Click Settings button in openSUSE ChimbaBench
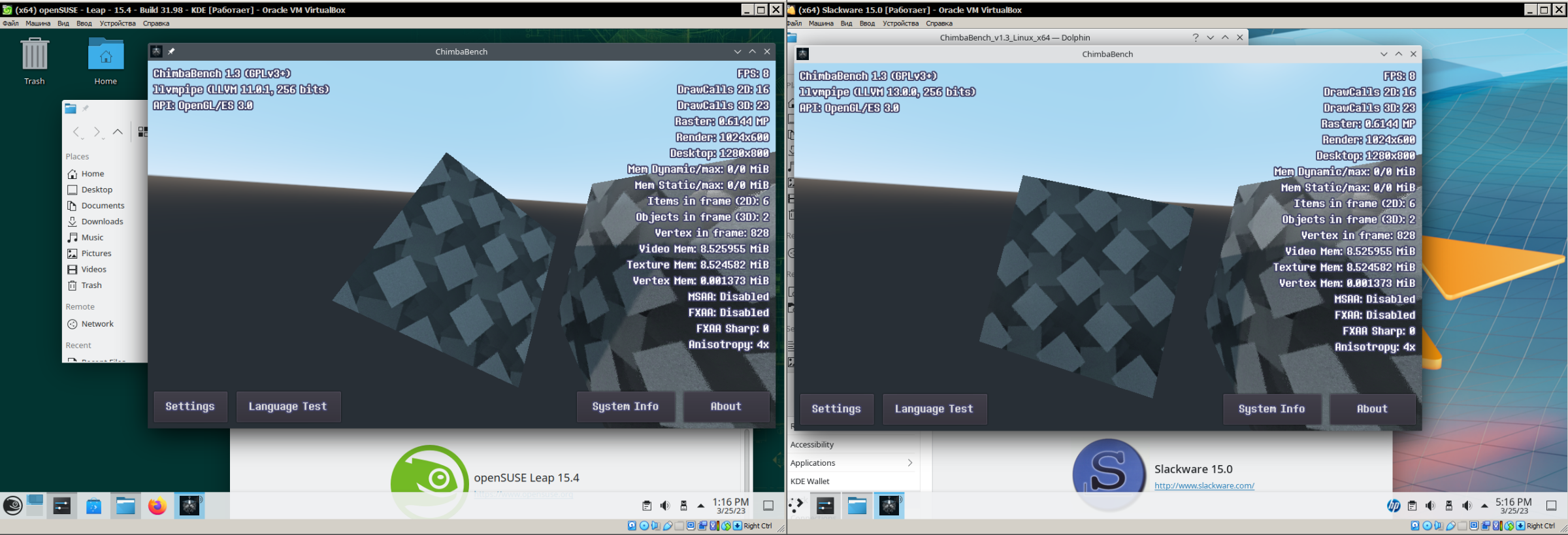The image size is (1568, 535). pyautogui.click(x=190, y=406)
